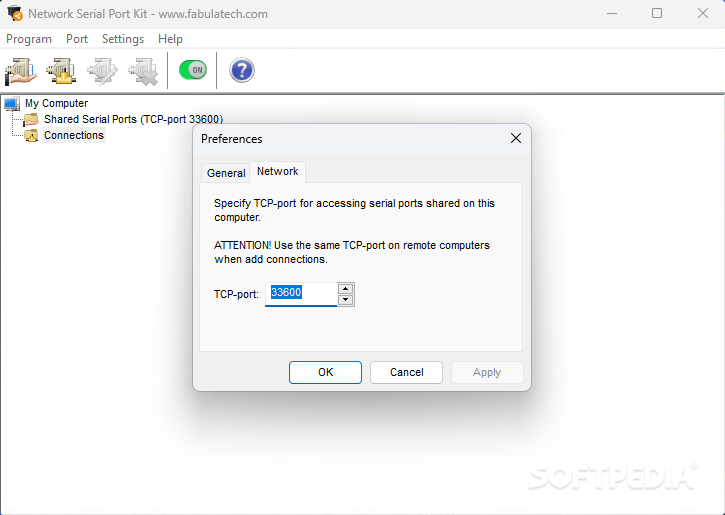
Task: Open the Help menu
Action: click(x=170, y=39)
